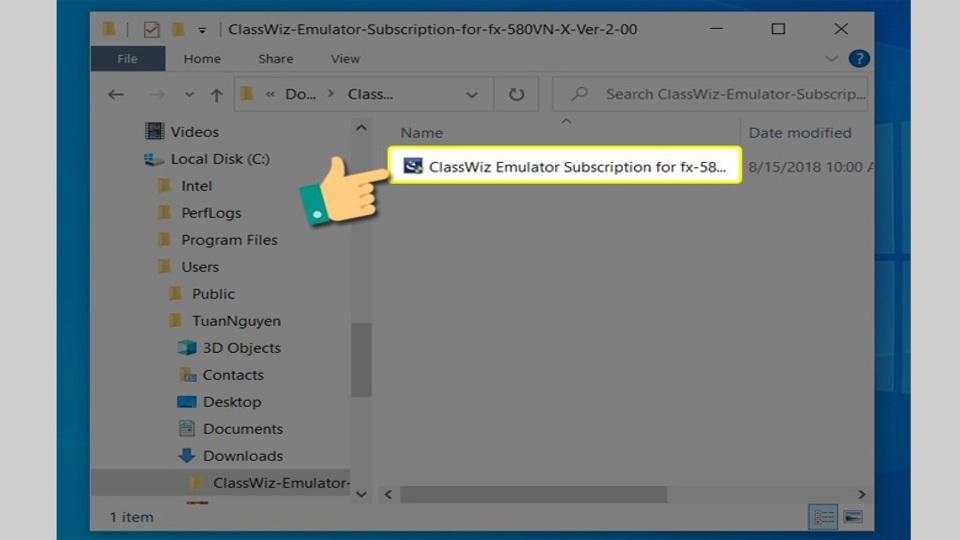Screen dimensions: 960x540
Task: Switch to the Home ribbon tab
Action: 202,59
